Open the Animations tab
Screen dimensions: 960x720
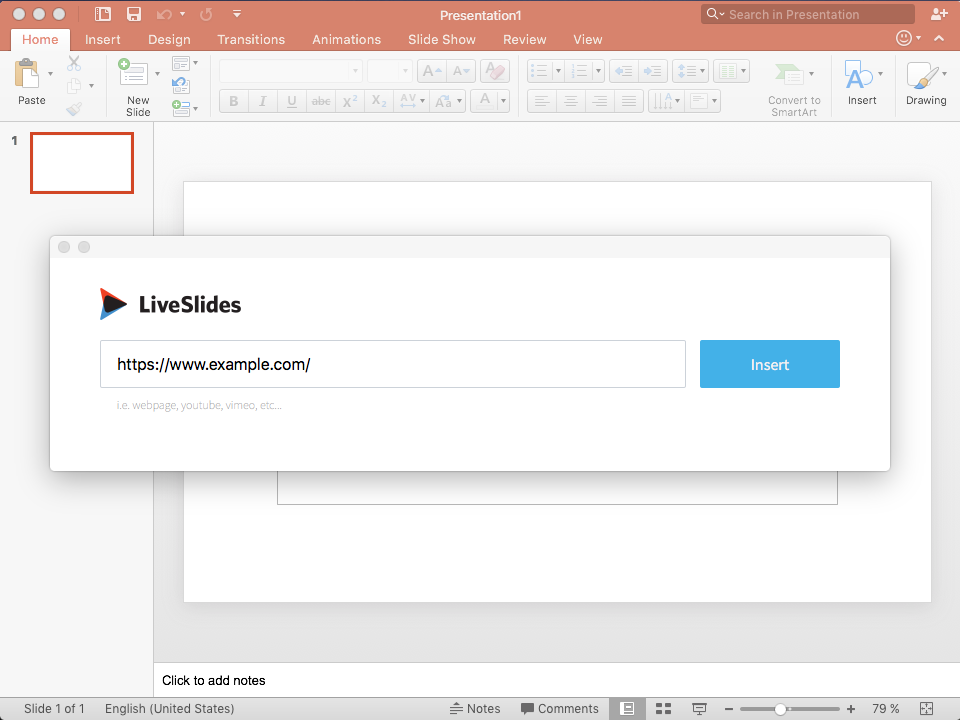(x=347, y=39)
